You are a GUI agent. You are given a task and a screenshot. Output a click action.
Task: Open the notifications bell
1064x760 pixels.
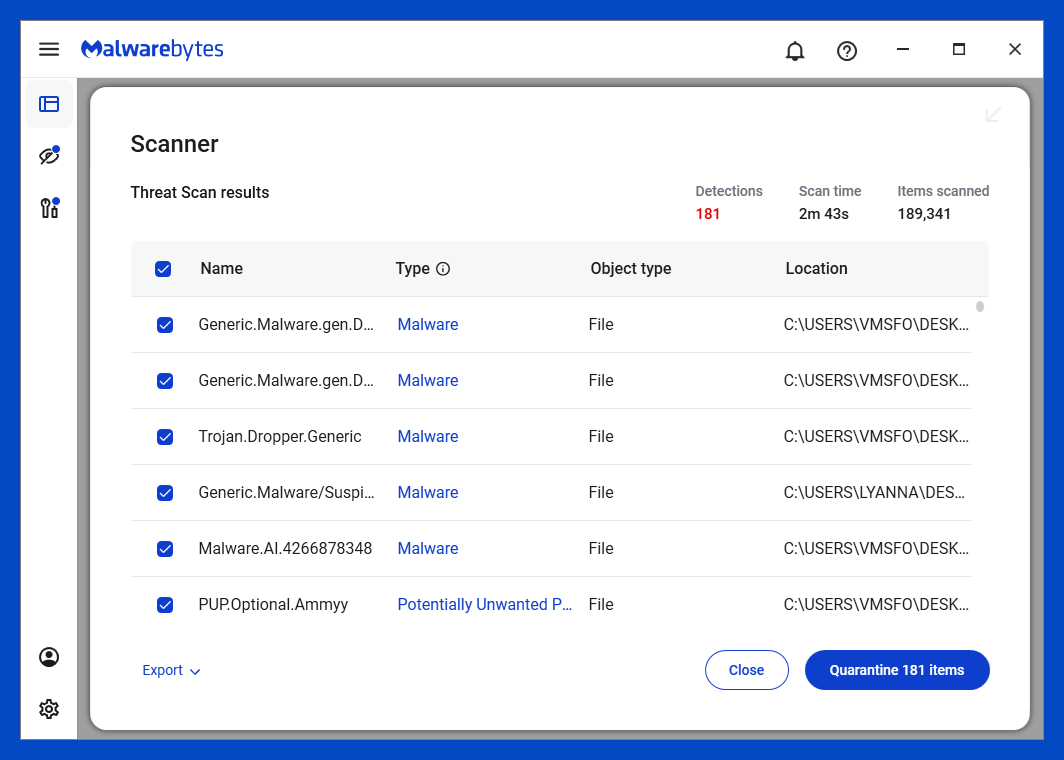point(795,51)
